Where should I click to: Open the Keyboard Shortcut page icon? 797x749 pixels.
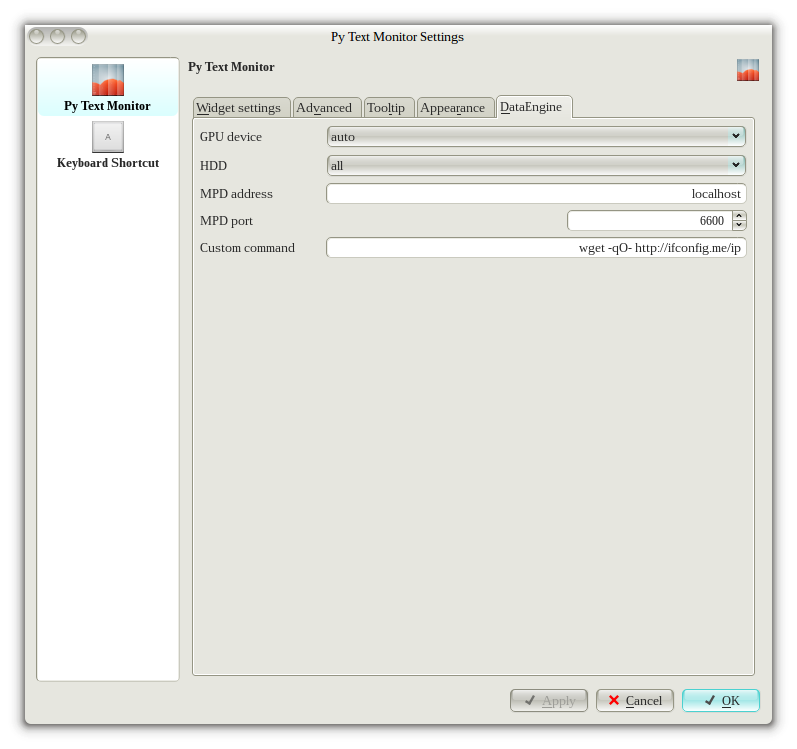(x=107, y=137)
